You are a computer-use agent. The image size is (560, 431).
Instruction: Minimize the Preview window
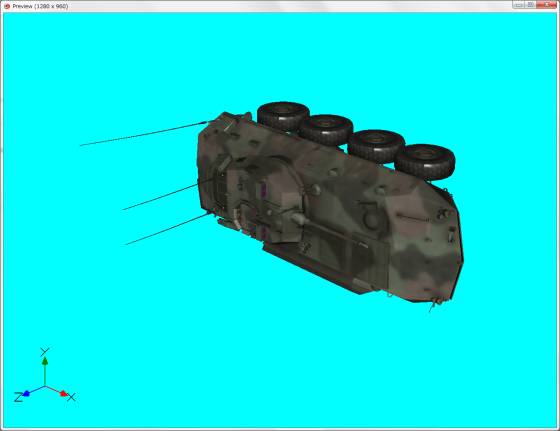(519, 5)
